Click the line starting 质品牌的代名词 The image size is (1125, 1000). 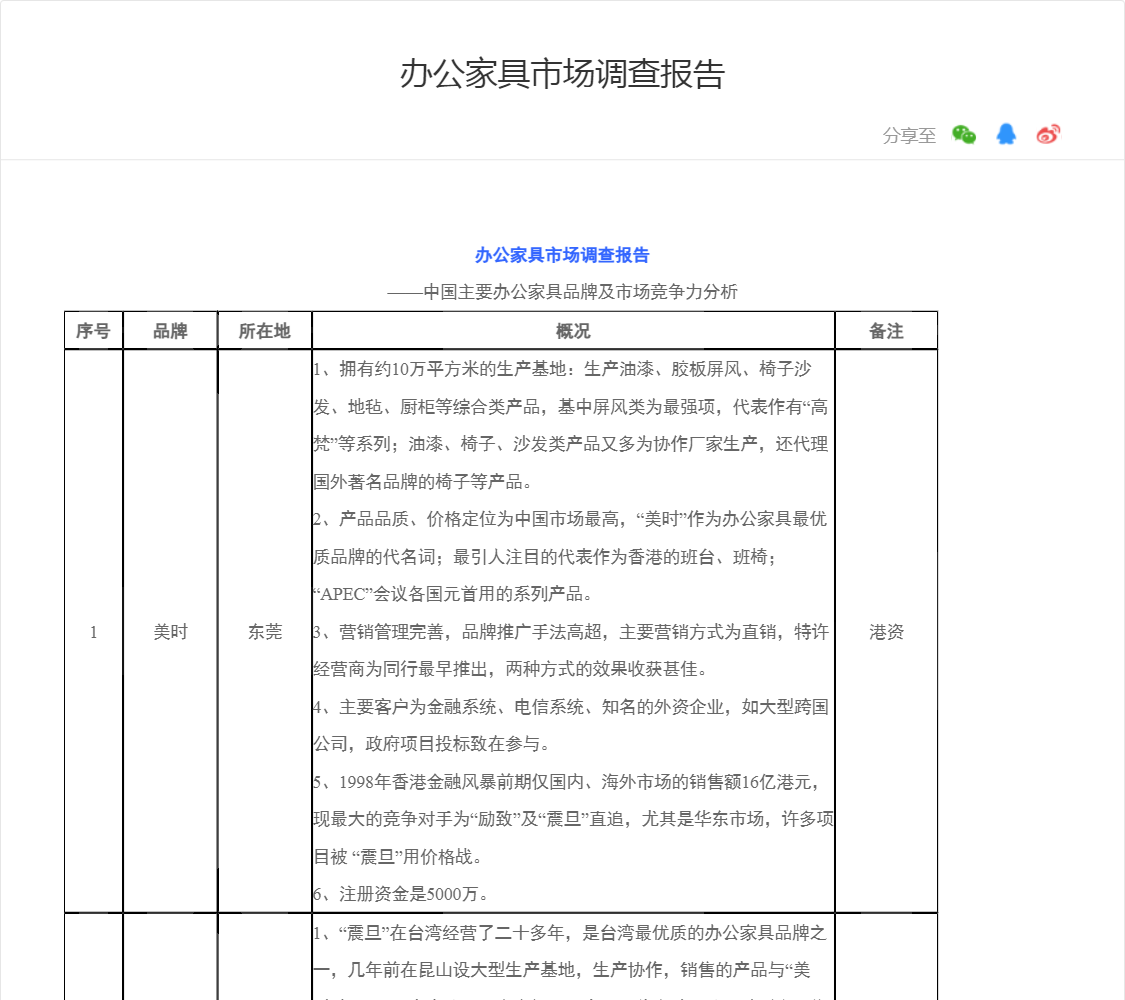coord(545,557)
